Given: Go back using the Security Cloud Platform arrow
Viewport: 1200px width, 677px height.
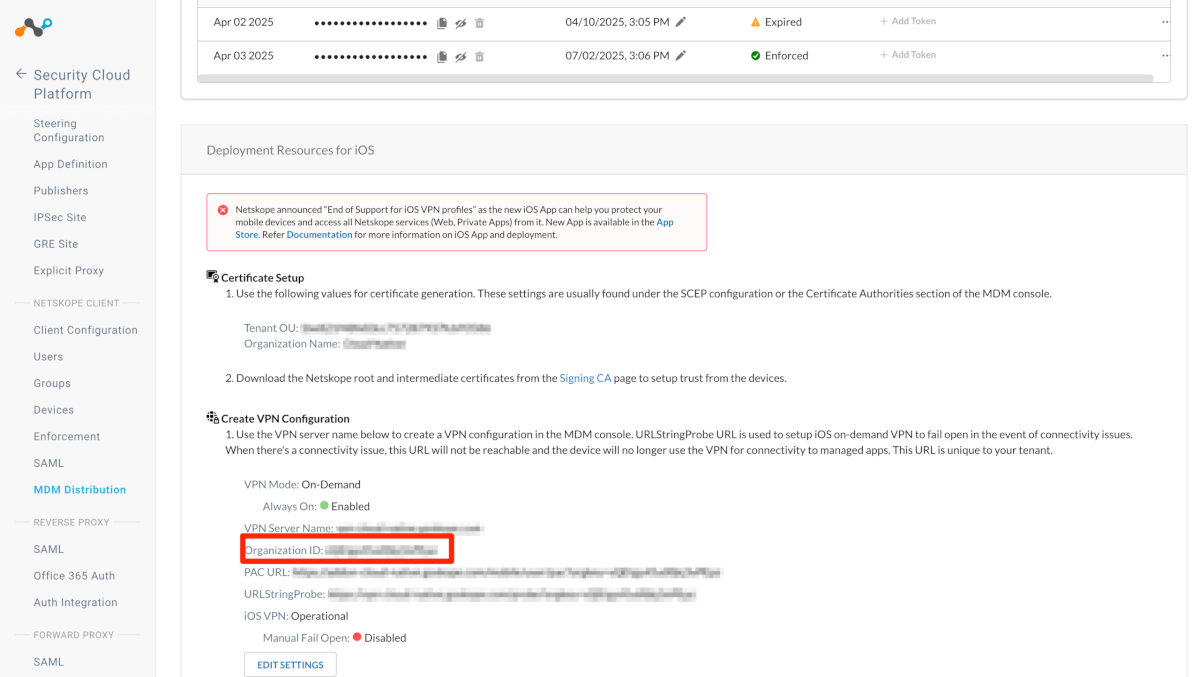Looking at the screenshot, I should pos(21,74).
